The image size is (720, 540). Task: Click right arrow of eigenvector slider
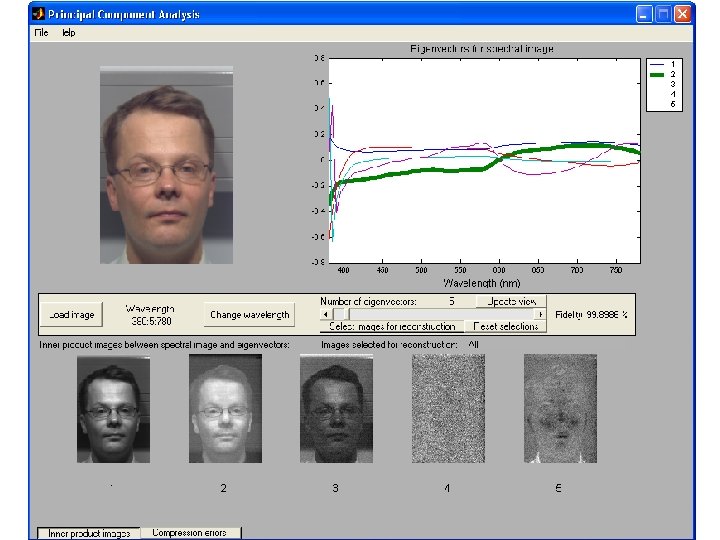tap(541, 314)
